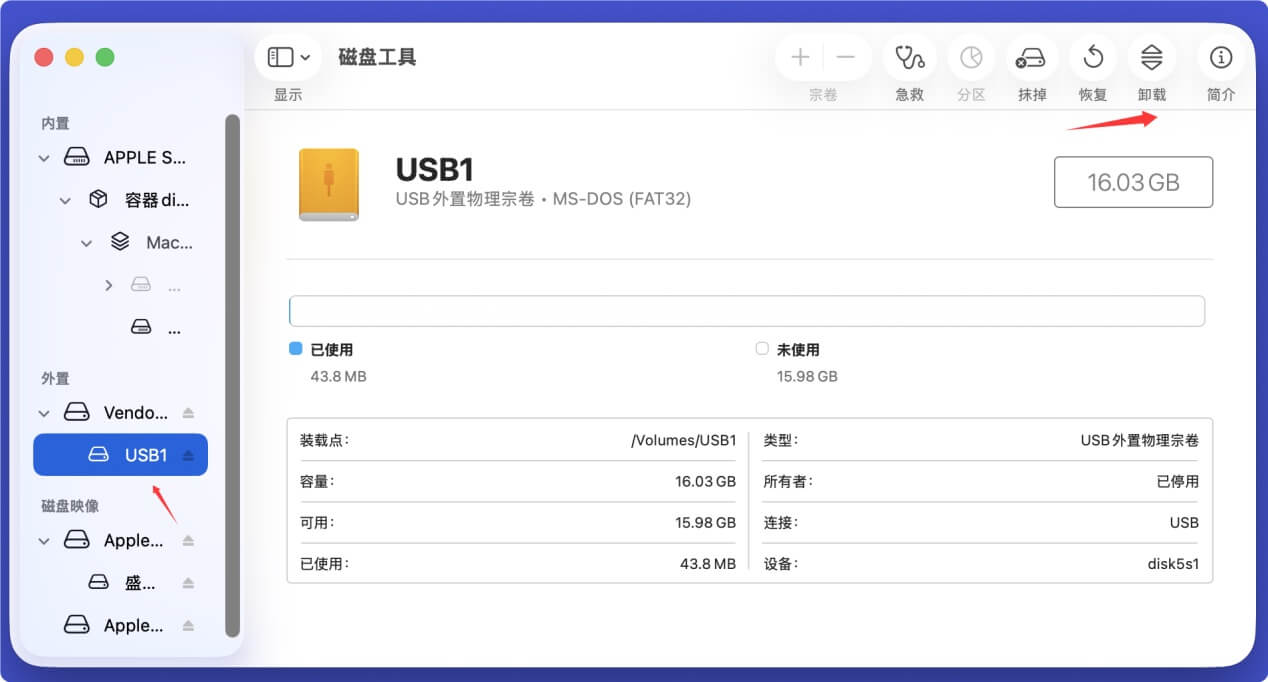Screen dimensions: 1268x682
Task: Eject the Apple... disk image
Action: coord(188,540)
